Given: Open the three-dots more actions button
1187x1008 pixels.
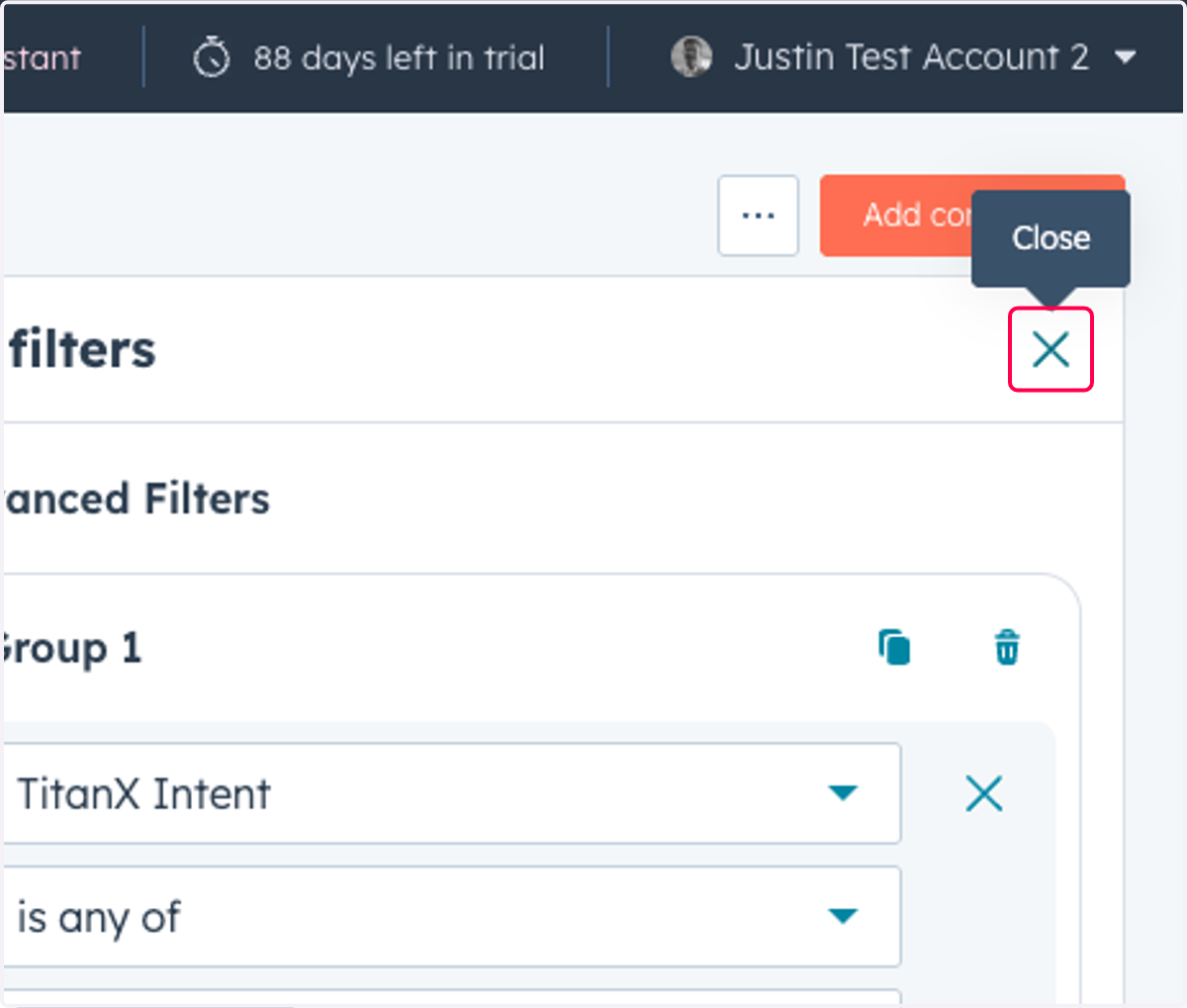Looking at the screenshot, I should coord(758,216).
